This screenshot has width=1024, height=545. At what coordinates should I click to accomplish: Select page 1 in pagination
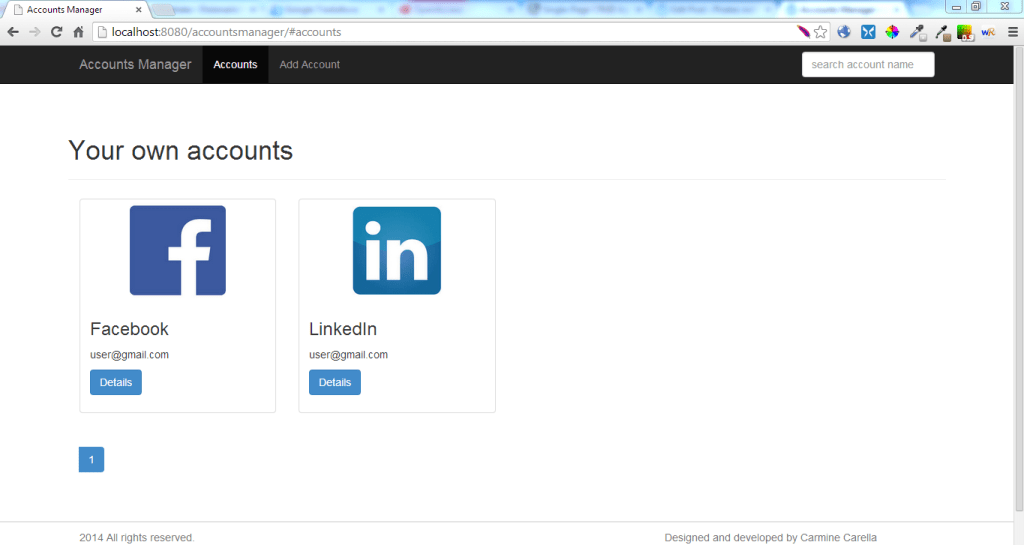(x=91, y=460)
